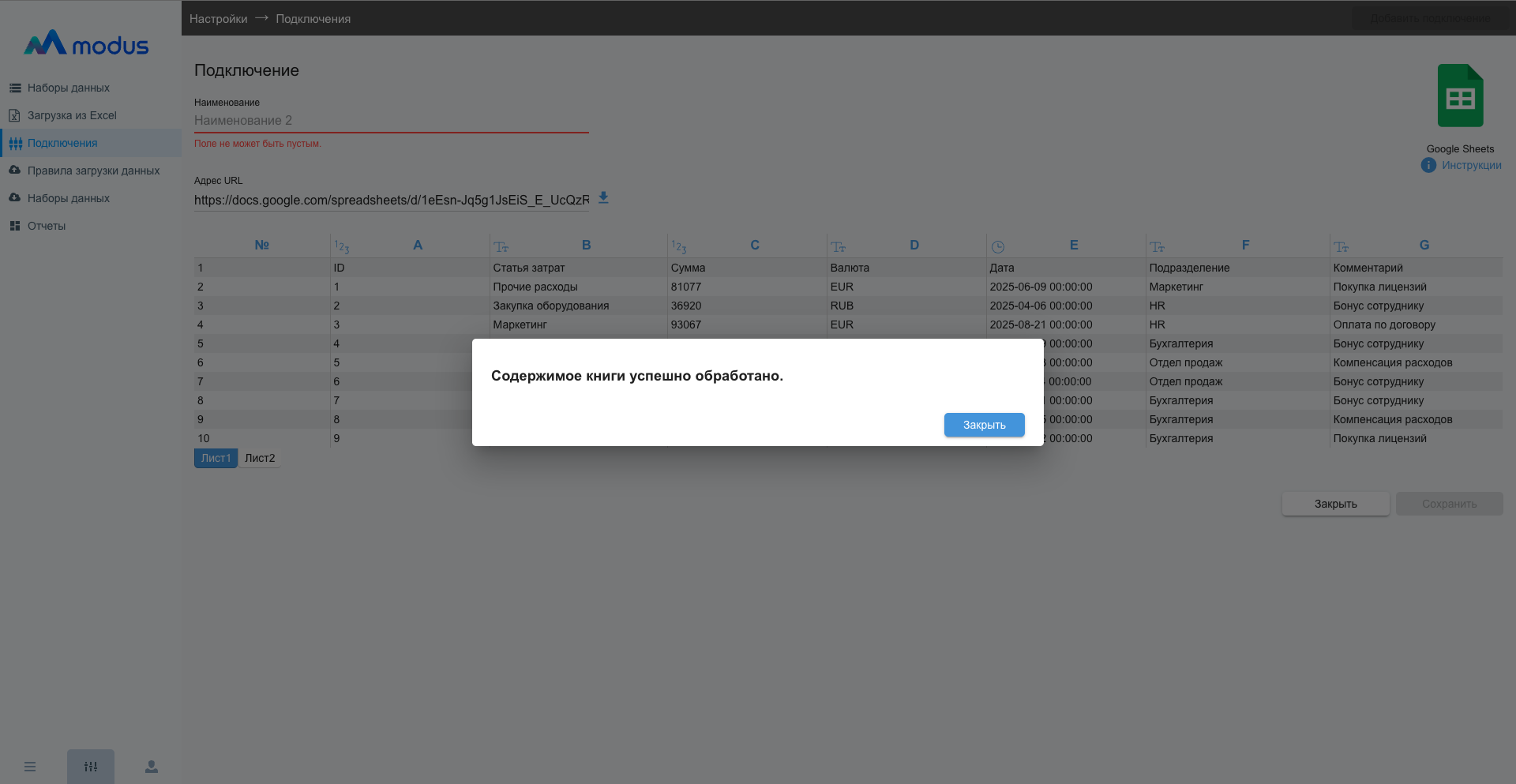Open the Инструкции link
This screenshot has height=784, width=1516.
pyautogui.click(x=1471, y=165)
